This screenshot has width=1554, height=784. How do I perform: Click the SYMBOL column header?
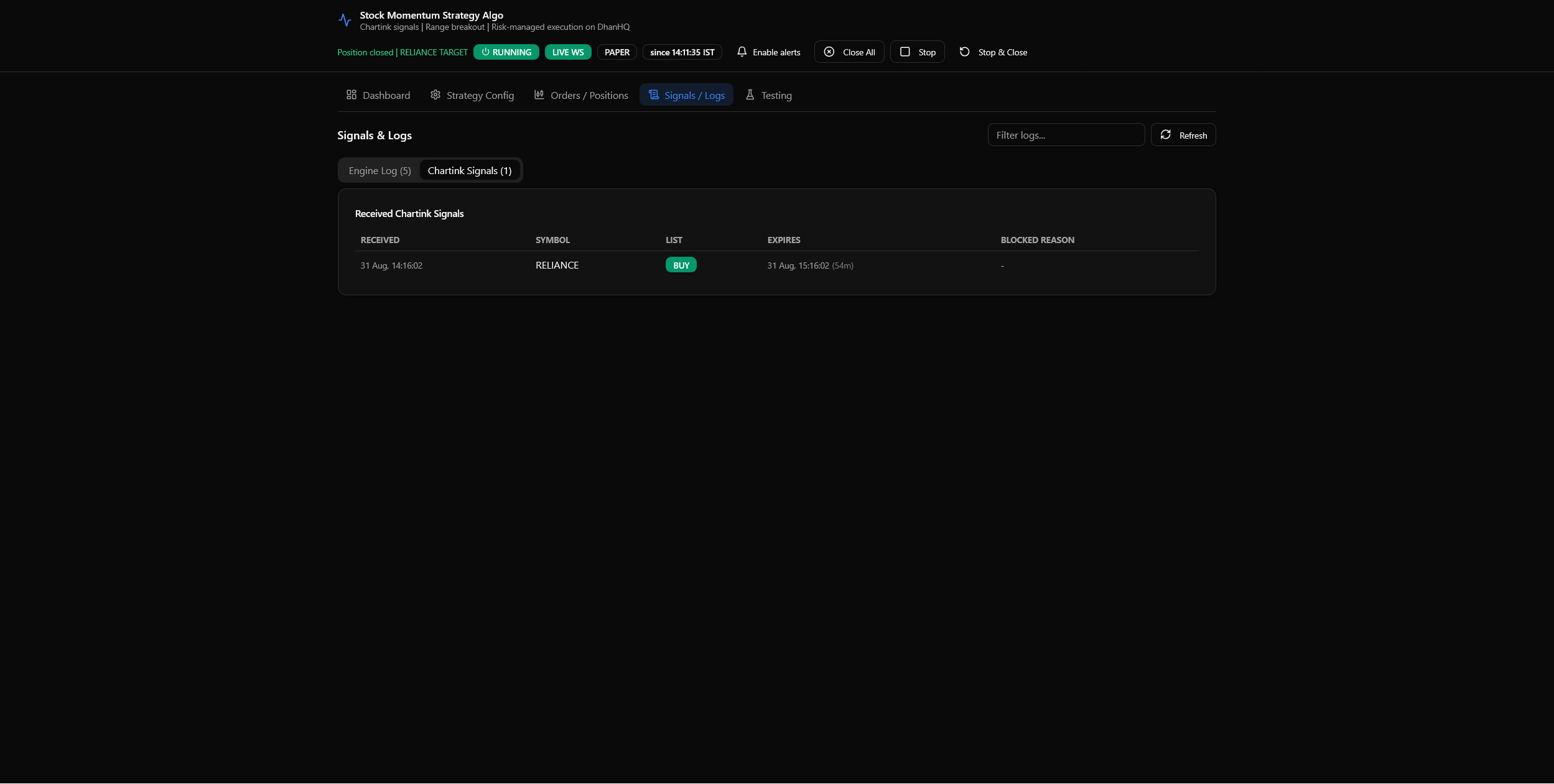click(552, 240)
